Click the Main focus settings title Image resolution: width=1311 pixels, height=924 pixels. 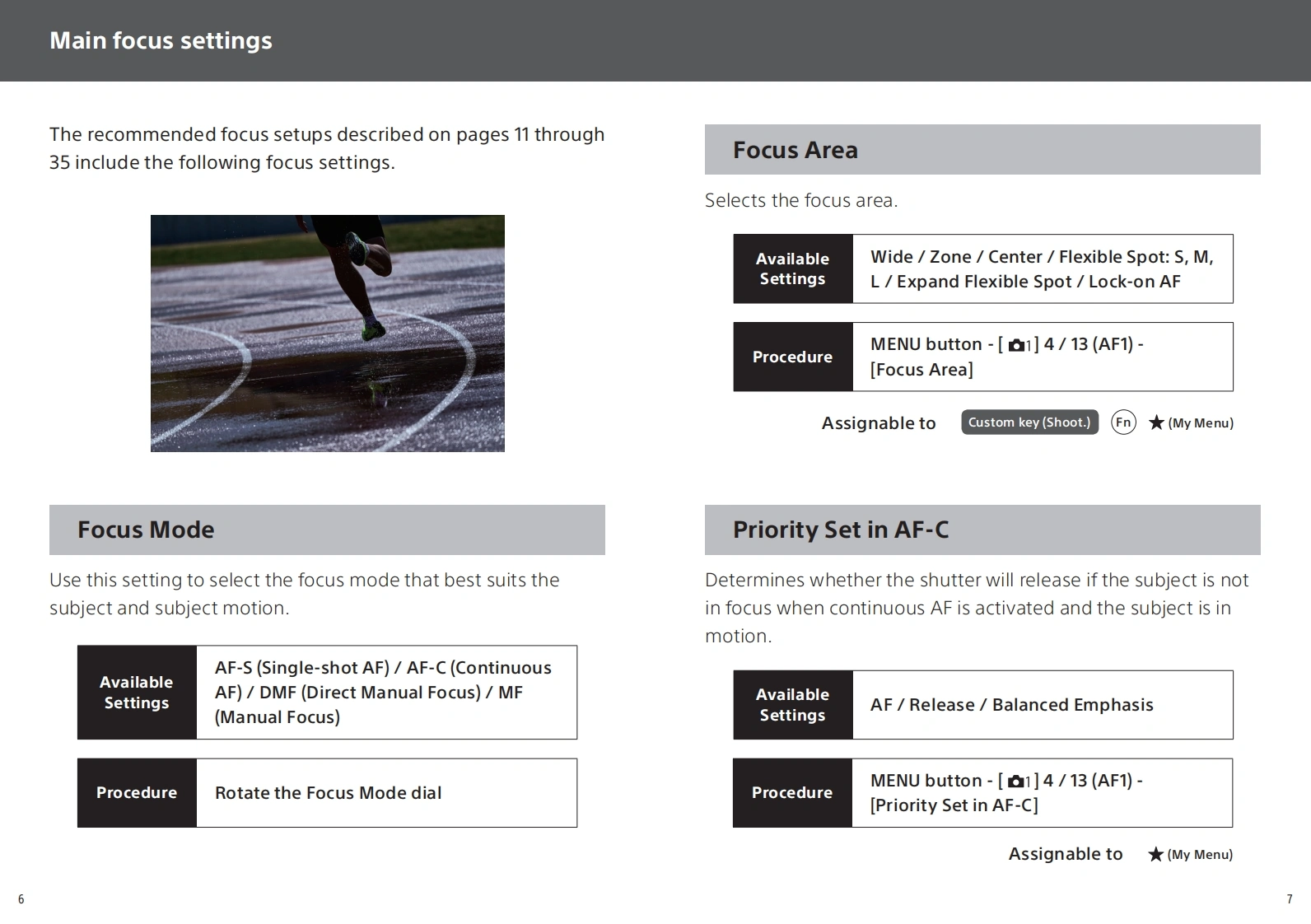(x=161, y=40)
